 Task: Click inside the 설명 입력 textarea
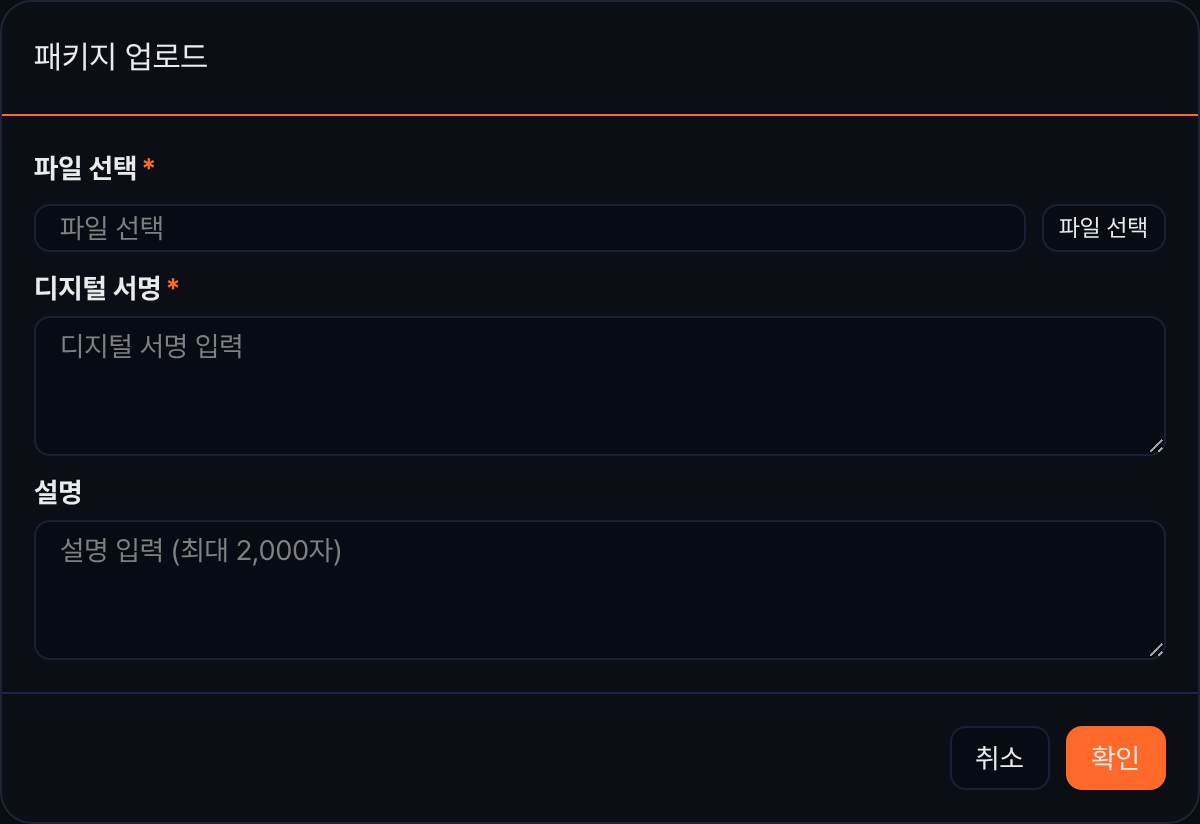coord(600,590)
